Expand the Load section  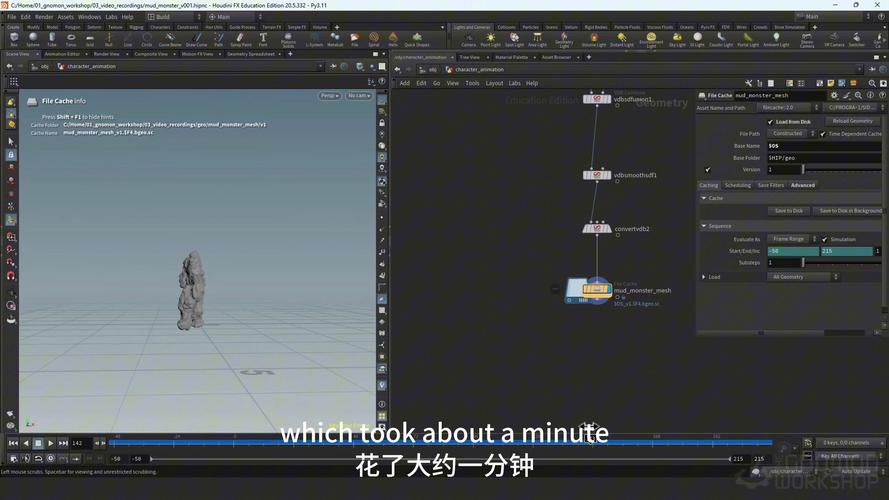(x=704, y=277)
